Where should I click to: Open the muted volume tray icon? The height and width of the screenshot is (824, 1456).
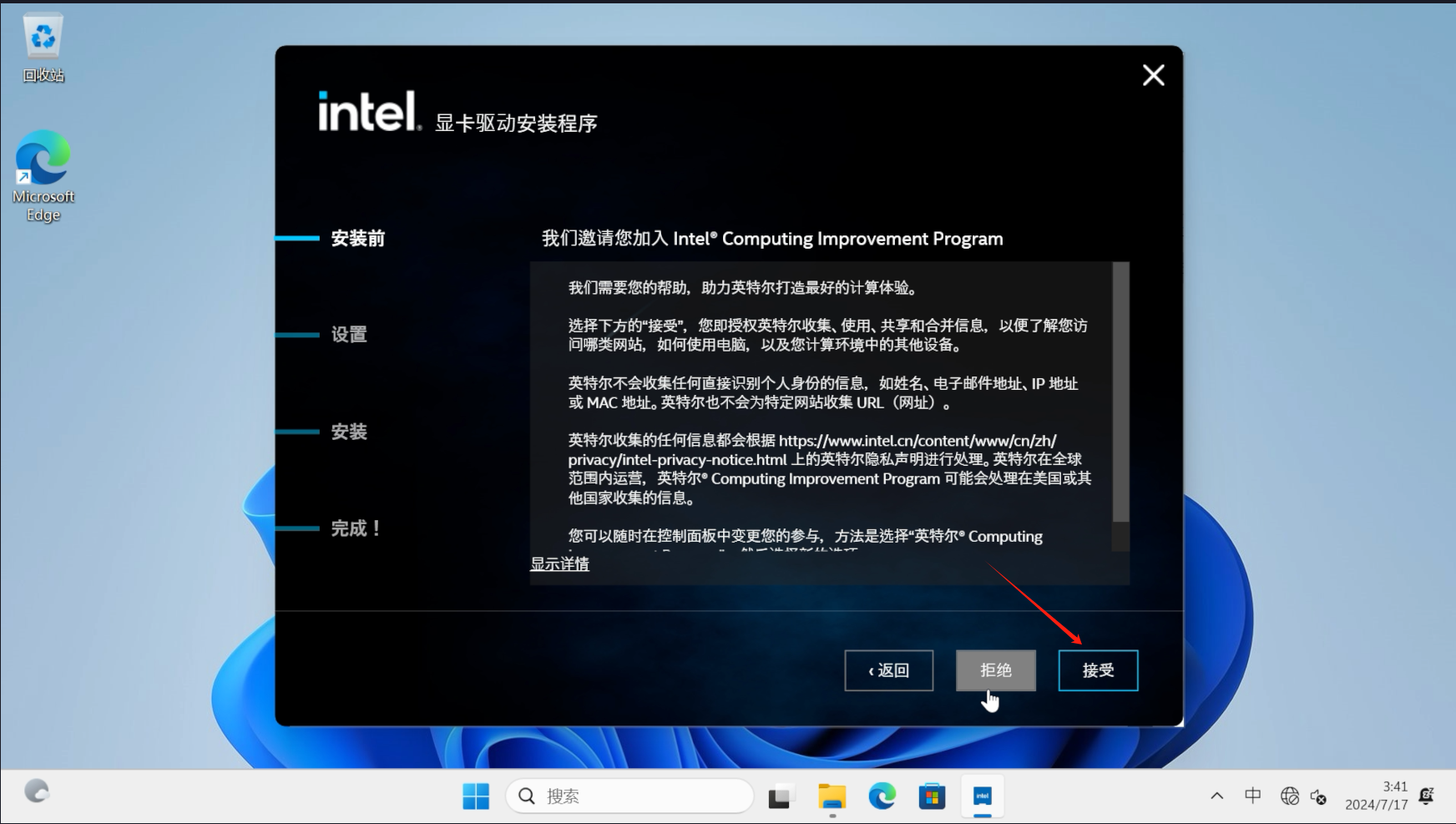[1319, 796]
